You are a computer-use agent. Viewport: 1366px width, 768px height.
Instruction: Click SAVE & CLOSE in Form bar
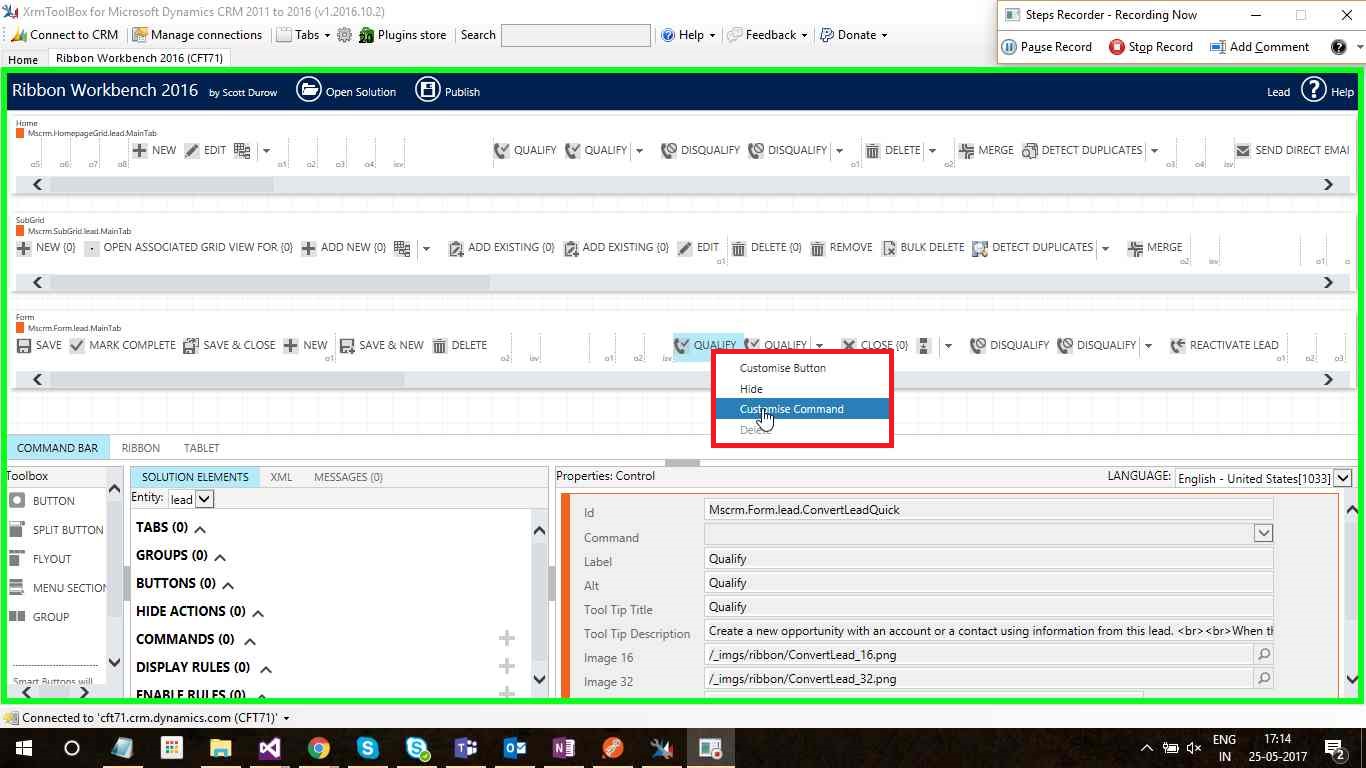229,346
